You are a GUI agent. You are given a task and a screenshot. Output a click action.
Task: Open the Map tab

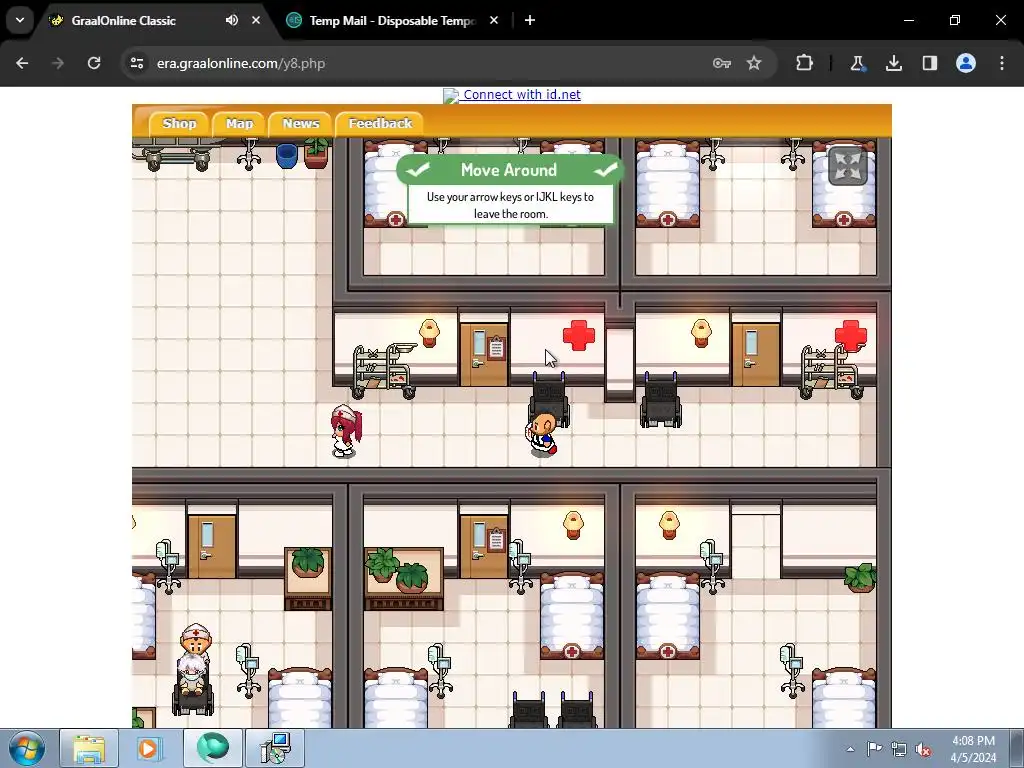tap(239, 123)
